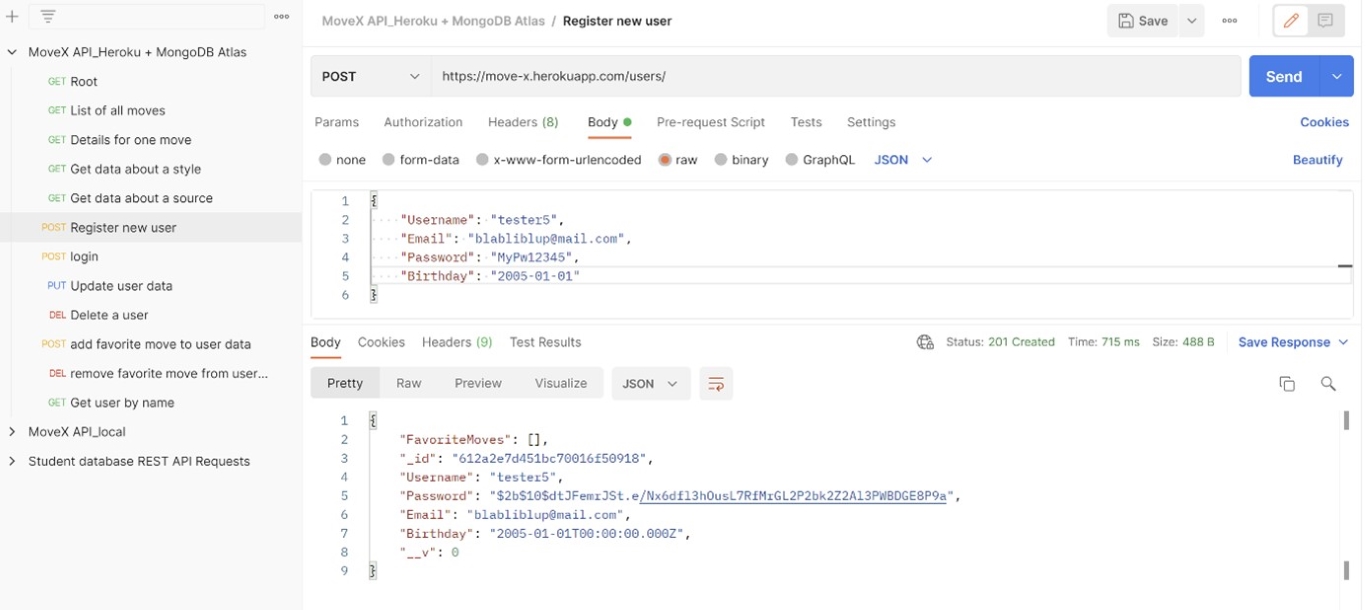Open the Test Results tab
The image size is (1366, 610).
coord(545,342)
